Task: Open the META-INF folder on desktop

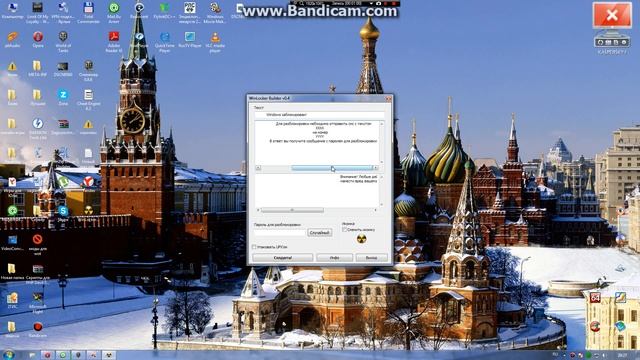Action: pos(38,69)
